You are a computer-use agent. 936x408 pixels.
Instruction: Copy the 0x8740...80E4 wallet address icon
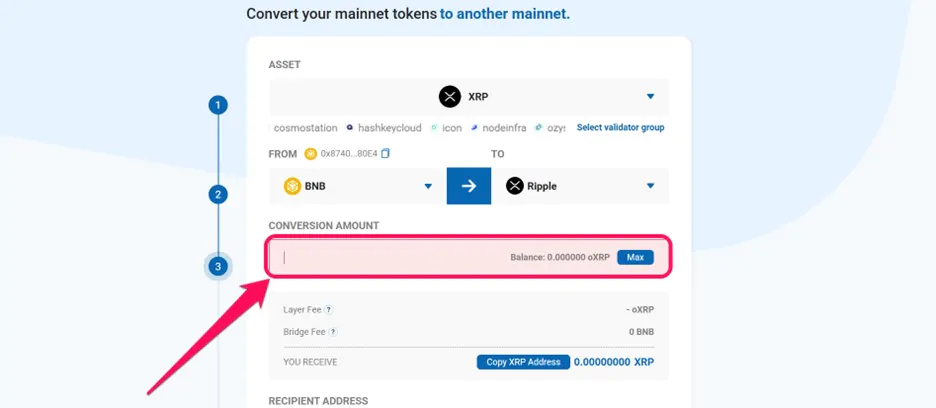click(x=385, y=154)
